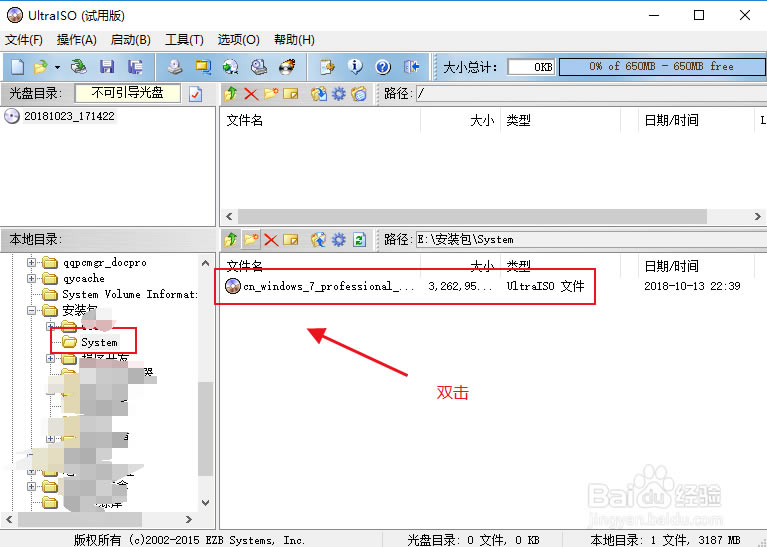The image size is (767, 547).
Task: Sort disc files by 日期/时间 column header
Action: pyautogui.click(x=695, y=120)
